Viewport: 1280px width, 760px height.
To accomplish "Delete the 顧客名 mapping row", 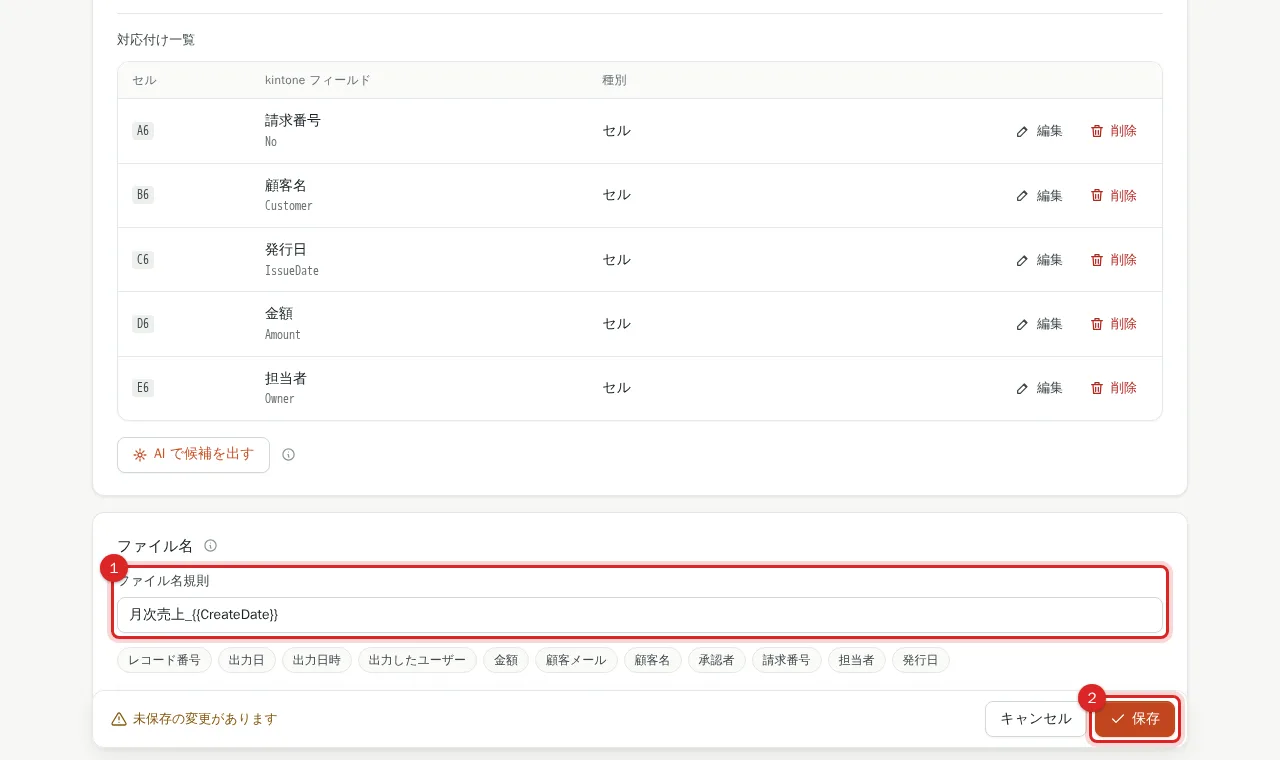I will (1113, 195).
